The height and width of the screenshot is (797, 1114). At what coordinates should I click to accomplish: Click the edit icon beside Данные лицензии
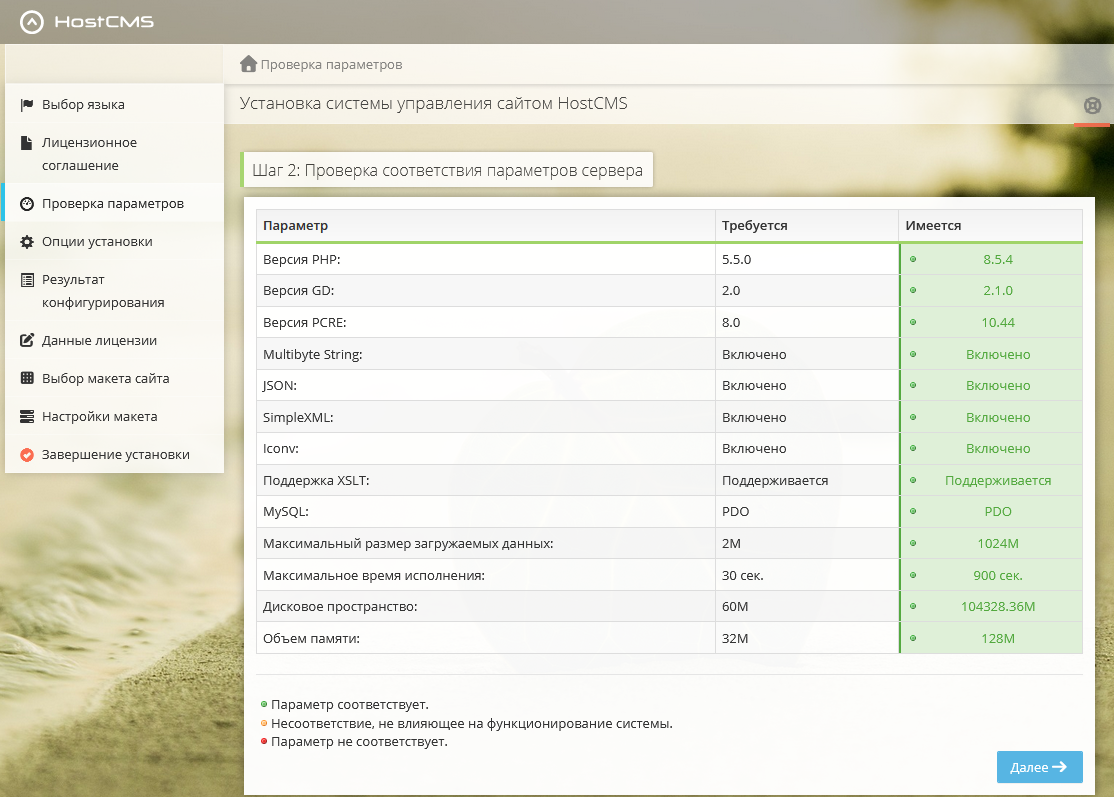tap(27, 340)
